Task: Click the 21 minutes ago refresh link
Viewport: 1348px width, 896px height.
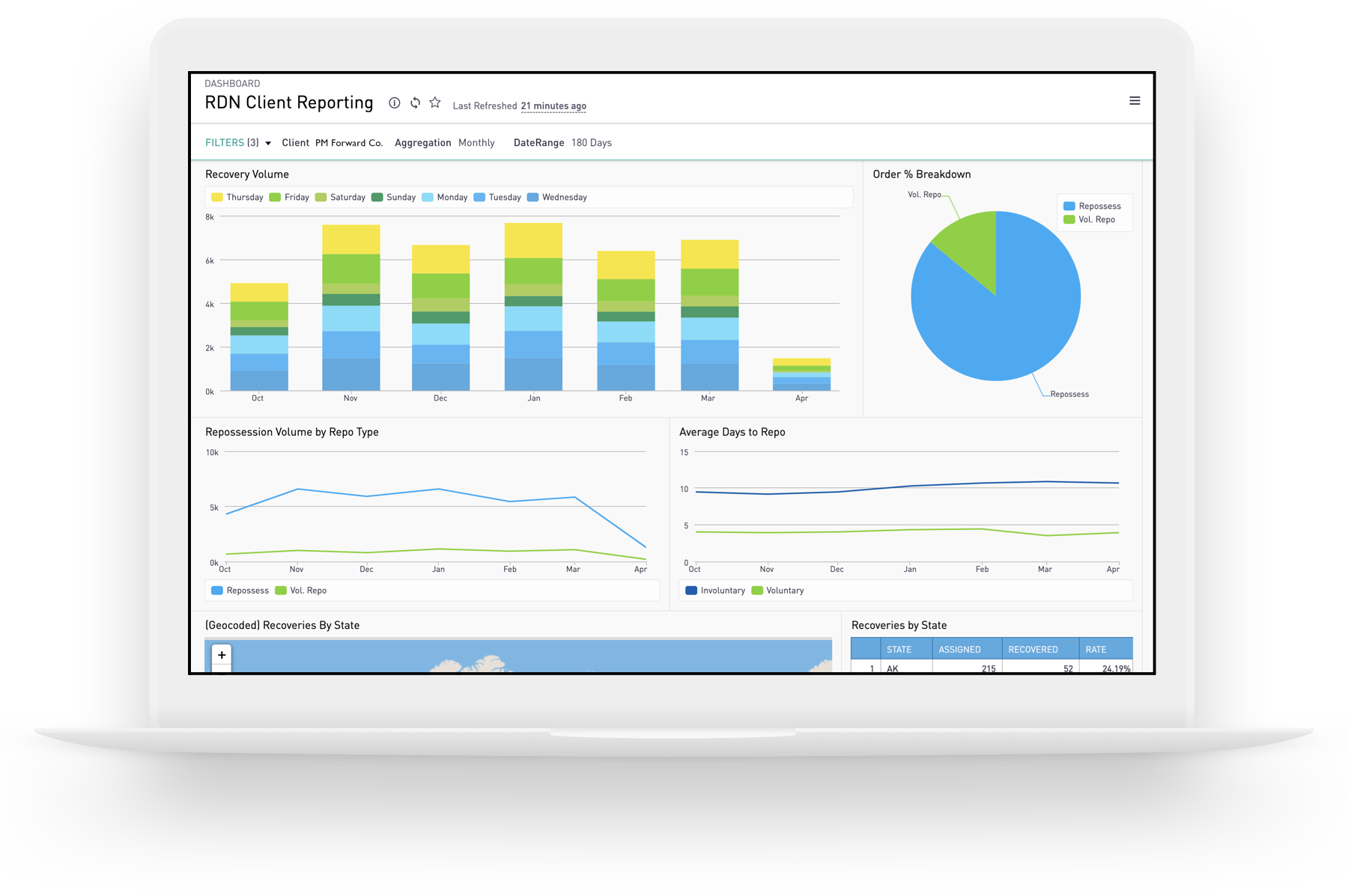Action: pos(553,106)
